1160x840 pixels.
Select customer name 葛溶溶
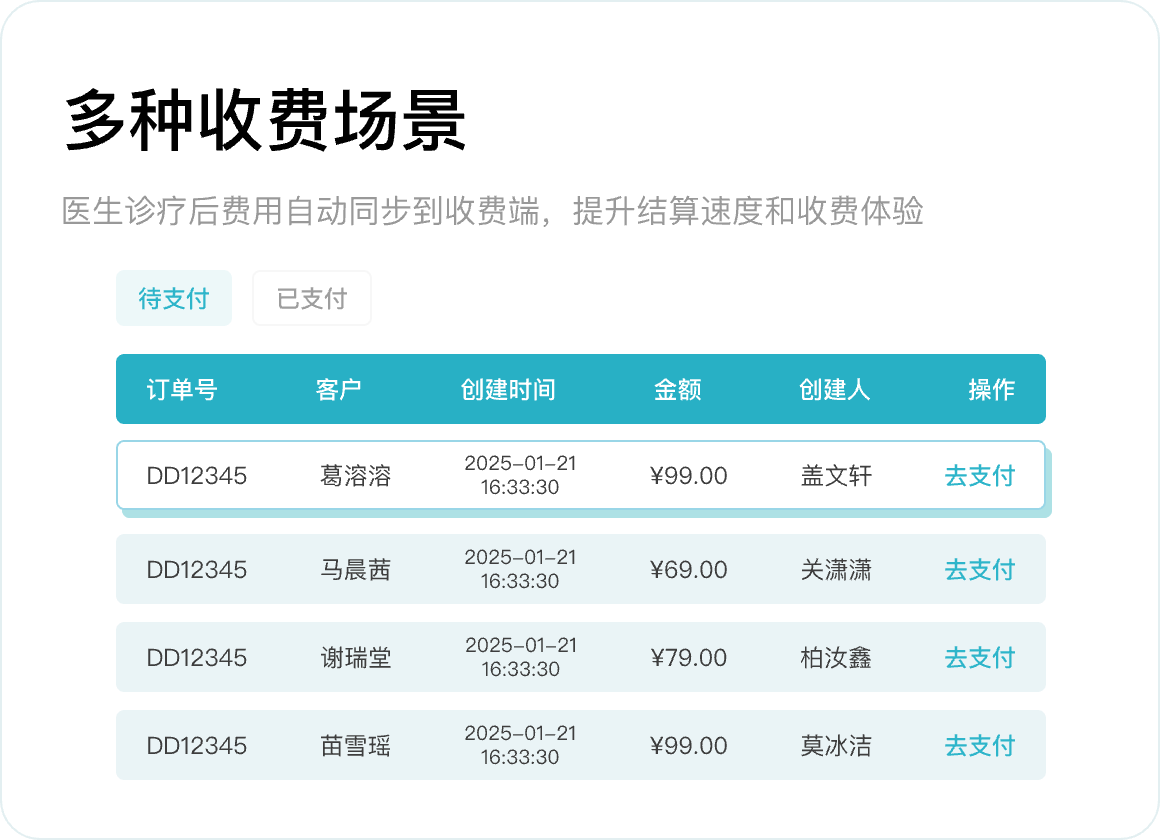[355, 476]
